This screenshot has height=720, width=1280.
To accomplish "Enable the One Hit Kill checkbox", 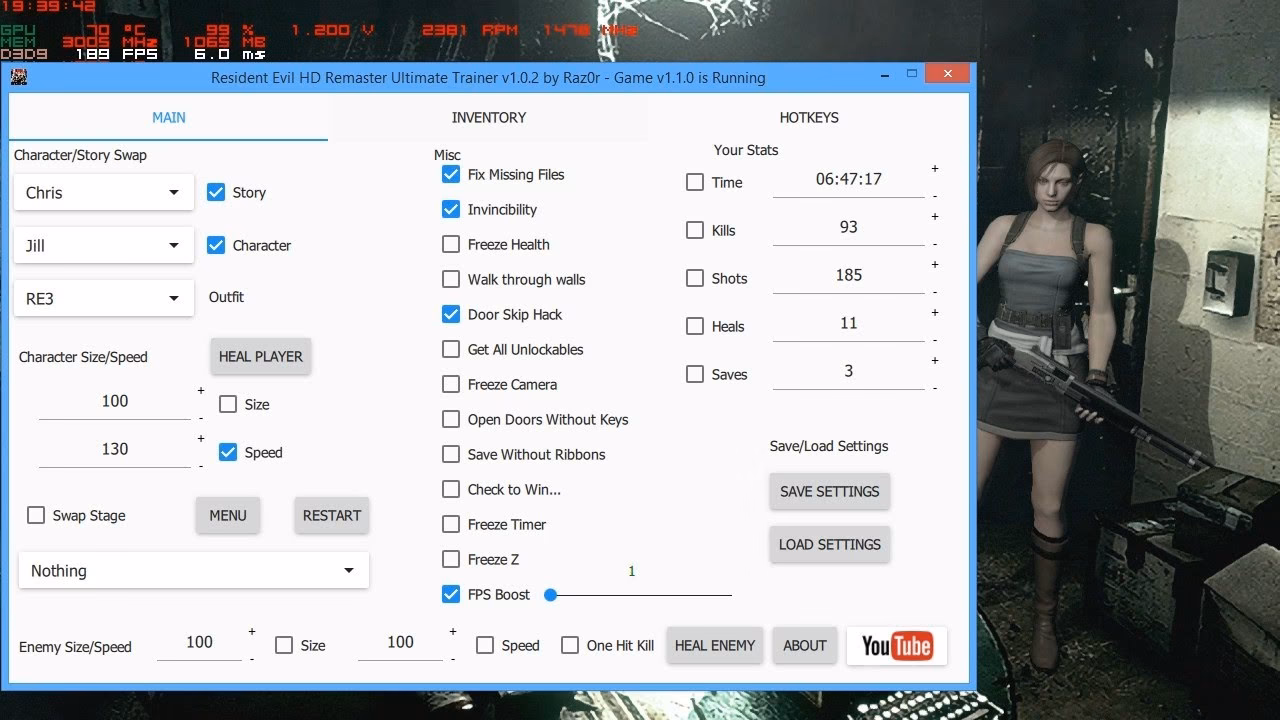I will tap(570, 645).
